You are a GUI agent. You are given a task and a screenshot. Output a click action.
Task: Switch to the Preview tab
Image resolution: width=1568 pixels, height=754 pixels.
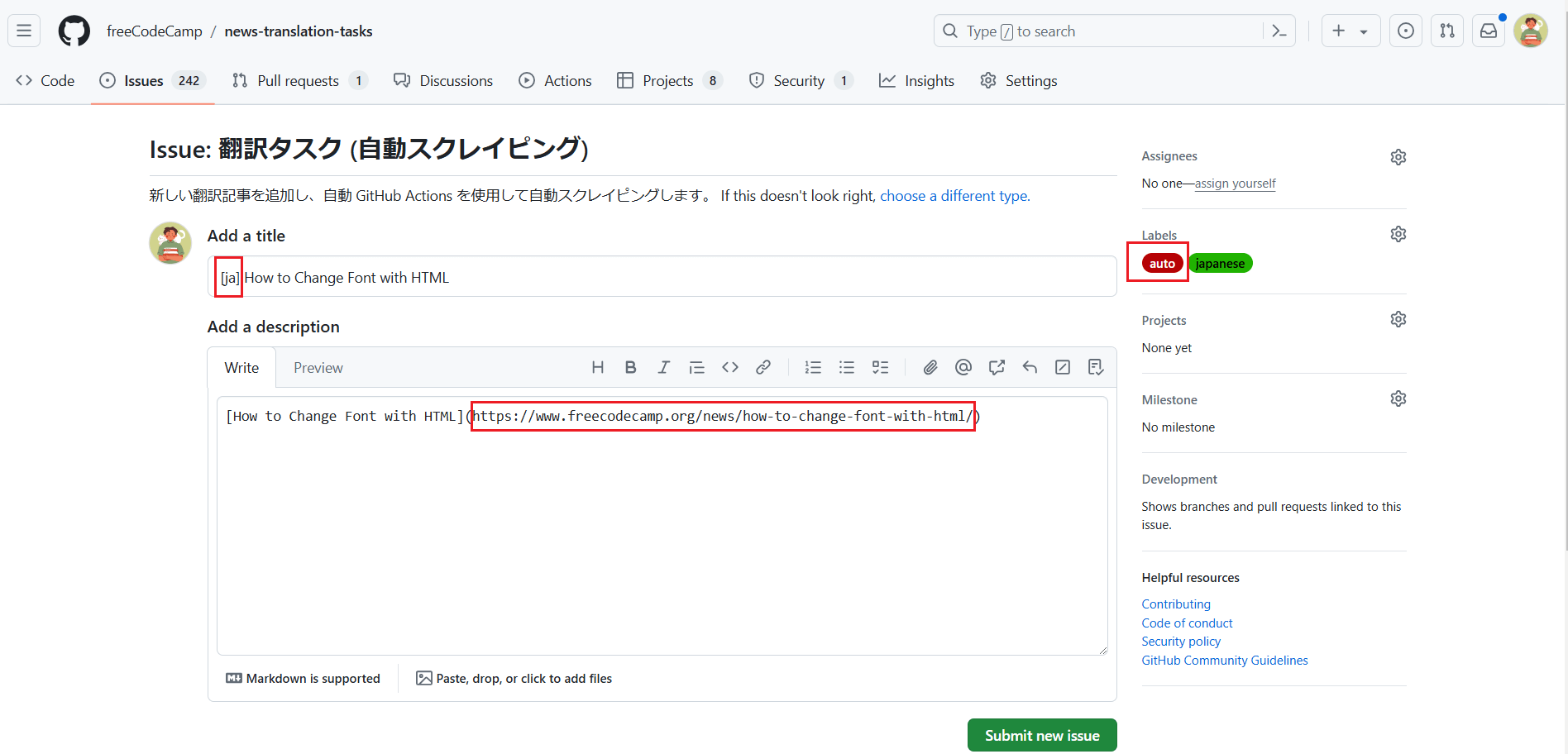(318, 368)
